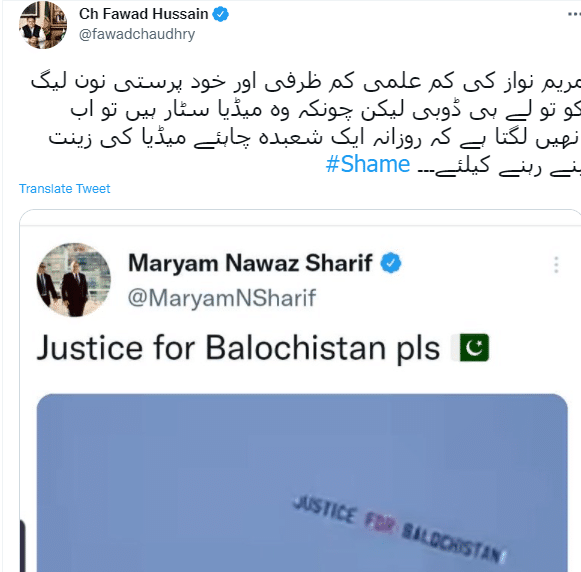Click Maryam Nawaz Sharif's blue verified checkmark
This screenshot has width=581, height=572.
pyautogui.click(x=391, y=263)
